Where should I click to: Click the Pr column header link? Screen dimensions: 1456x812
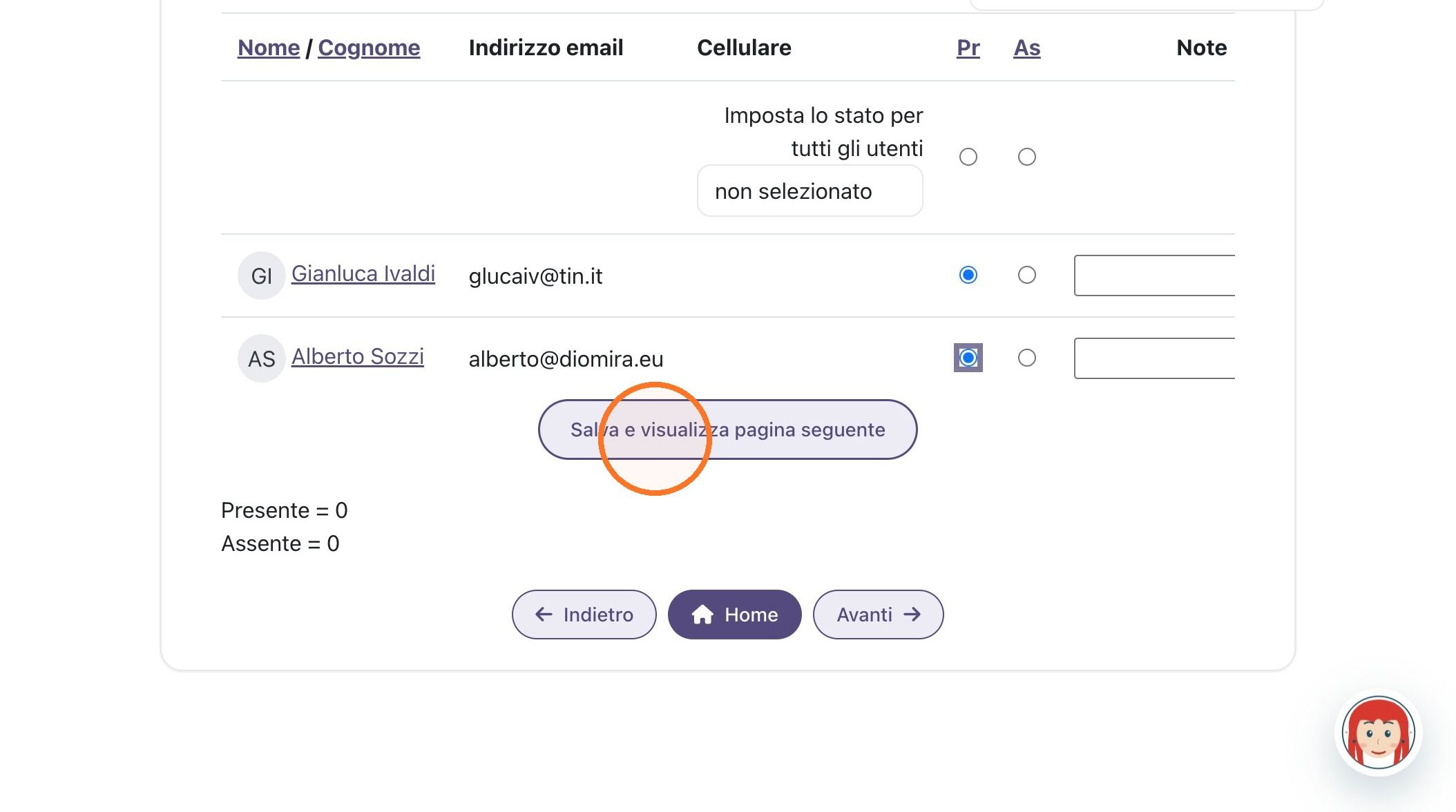click(968, 48)
